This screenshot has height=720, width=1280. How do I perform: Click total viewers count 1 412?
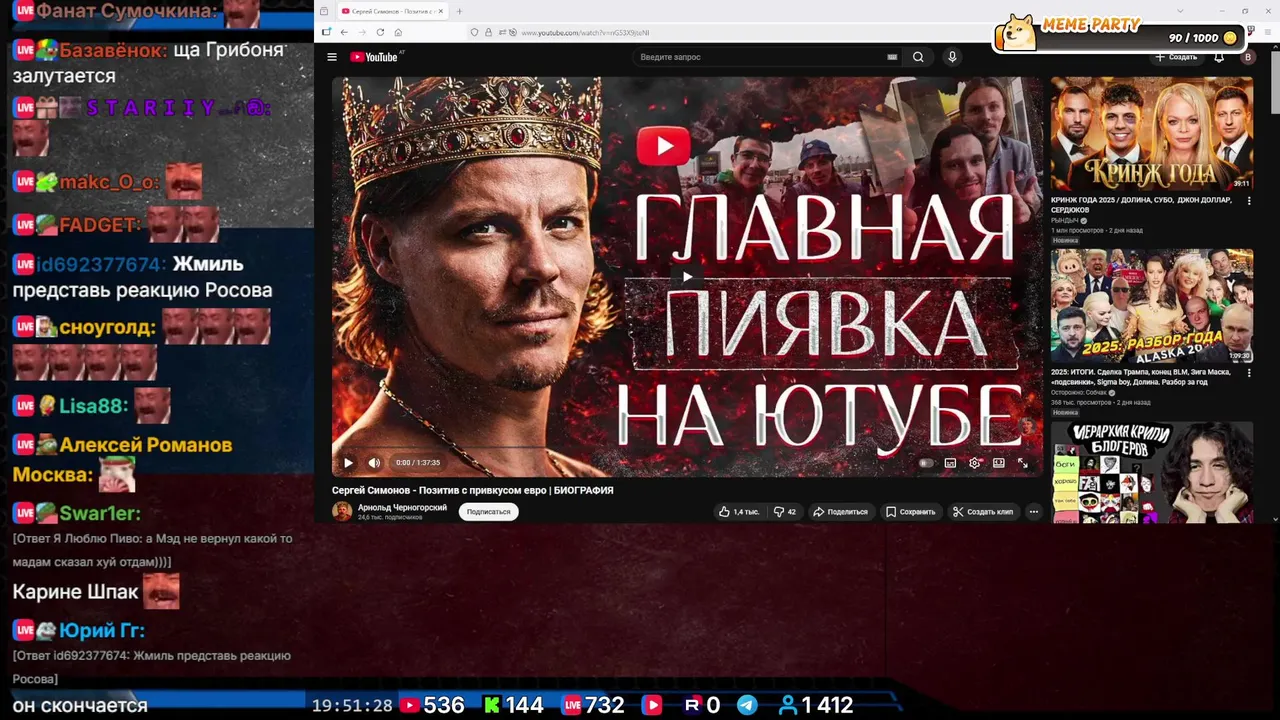816,705
